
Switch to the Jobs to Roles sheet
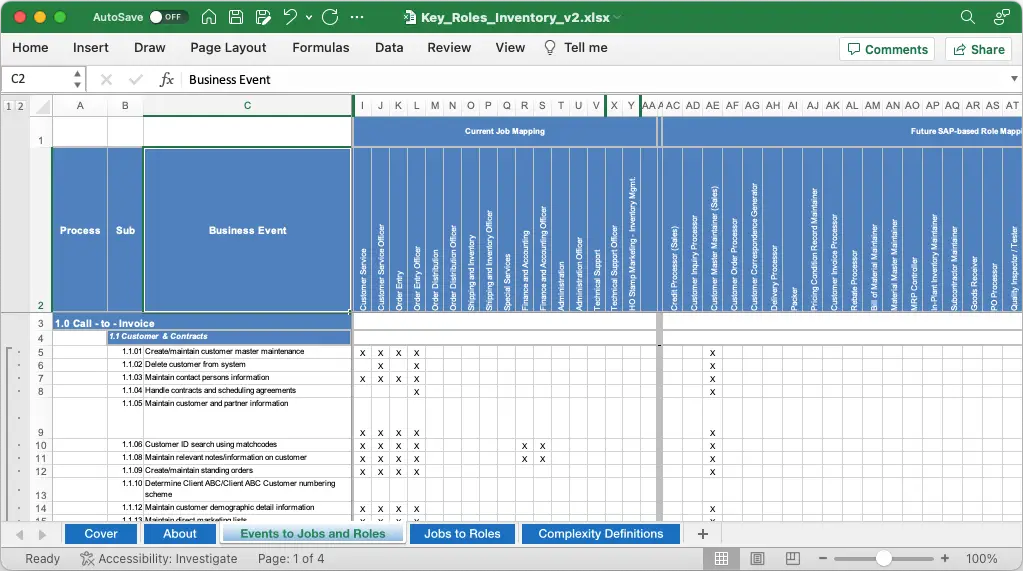coord(462,534)
